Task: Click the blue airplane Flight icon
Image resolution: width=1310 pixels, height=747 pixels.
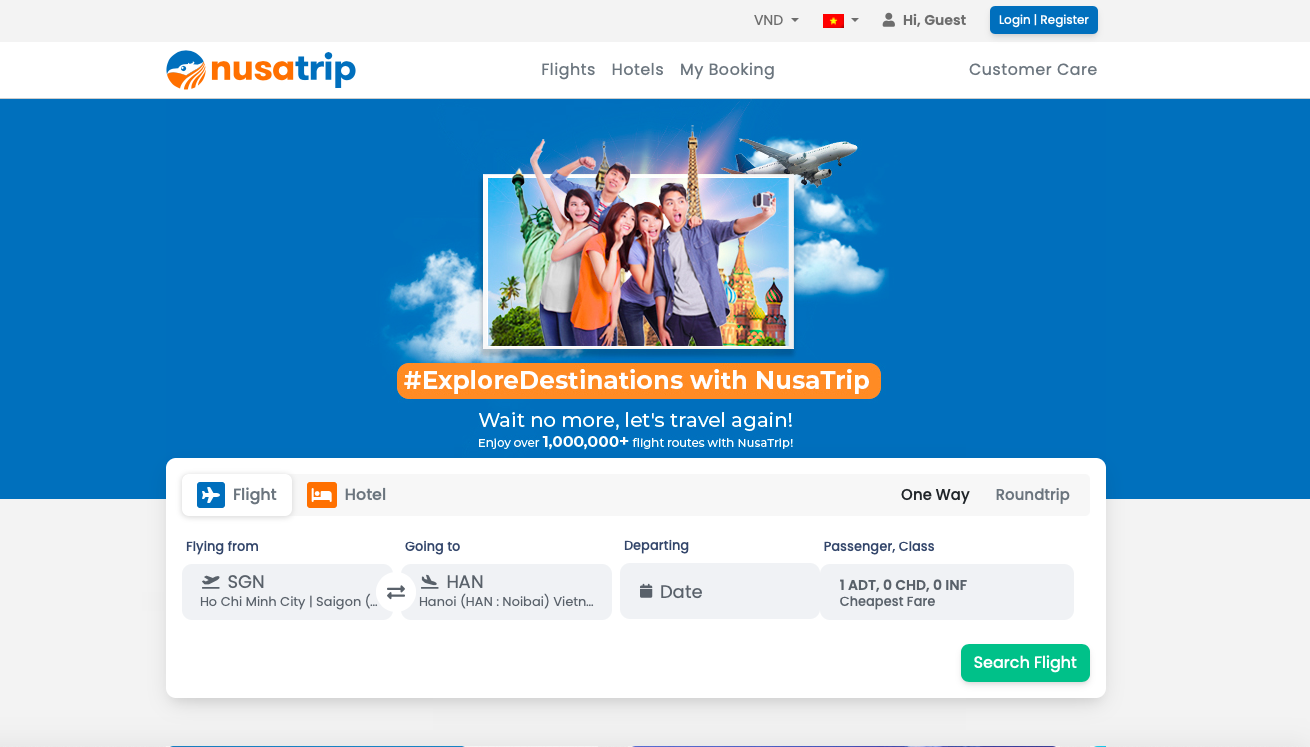Action: coord(211,495)
